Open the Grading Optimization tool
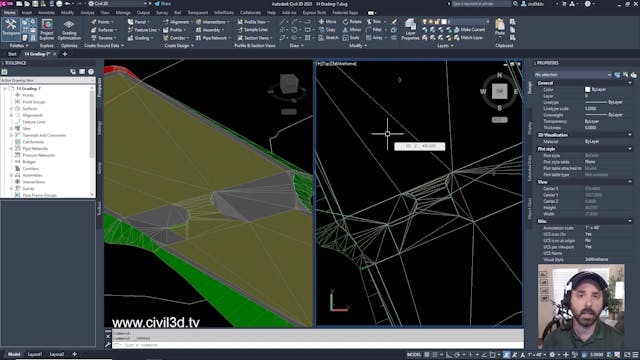This screenshot has height=360, width=640. click(x=69, y=29)
